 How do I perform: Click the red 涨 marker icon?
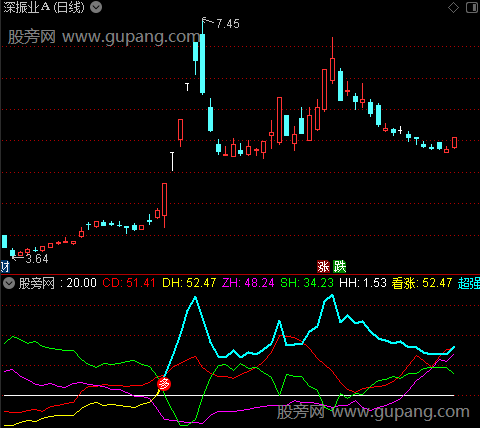tap(323, 267)
